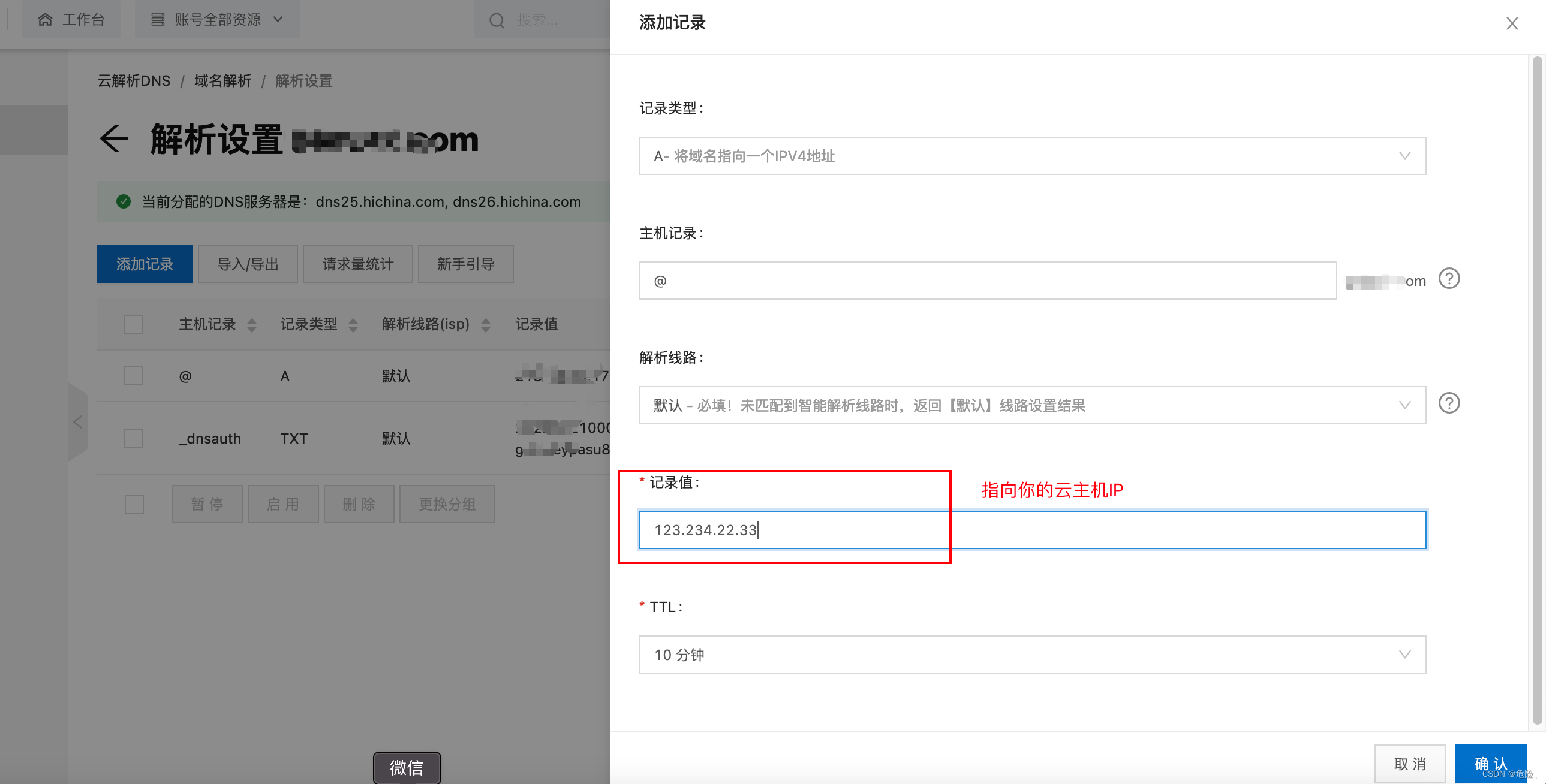Open the 解析线路 dropdown
The image size is (1546, 784).
tap(1032, 405)
